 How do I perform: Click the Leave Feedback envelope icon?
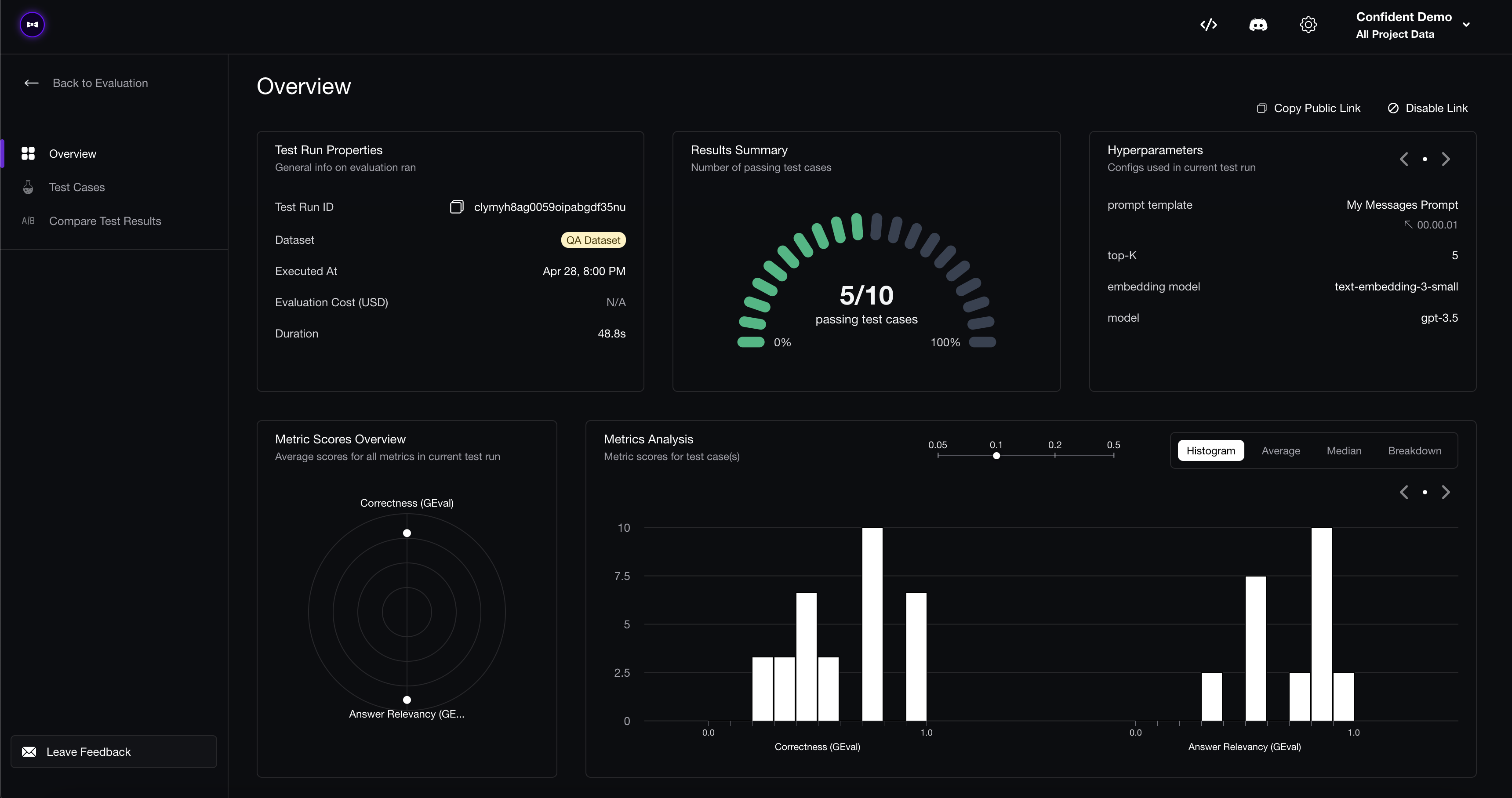28,752
